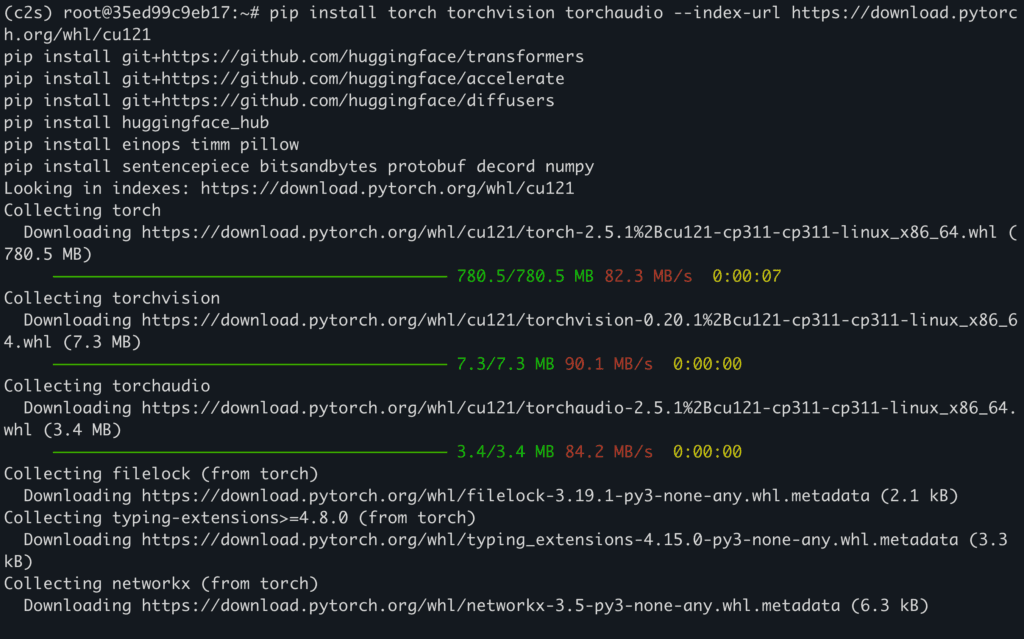Select the 'pip install huggingface_hub' command line

pyautogui.click(x=137, y=122)
